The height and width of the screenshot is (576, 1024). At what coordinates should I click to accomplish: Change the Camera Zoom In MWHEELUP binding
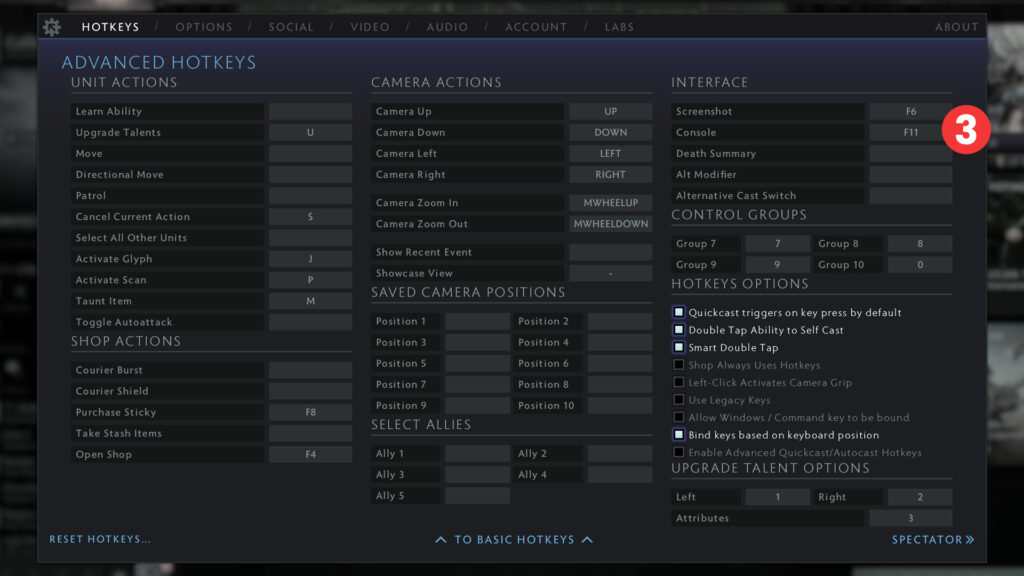610,203
